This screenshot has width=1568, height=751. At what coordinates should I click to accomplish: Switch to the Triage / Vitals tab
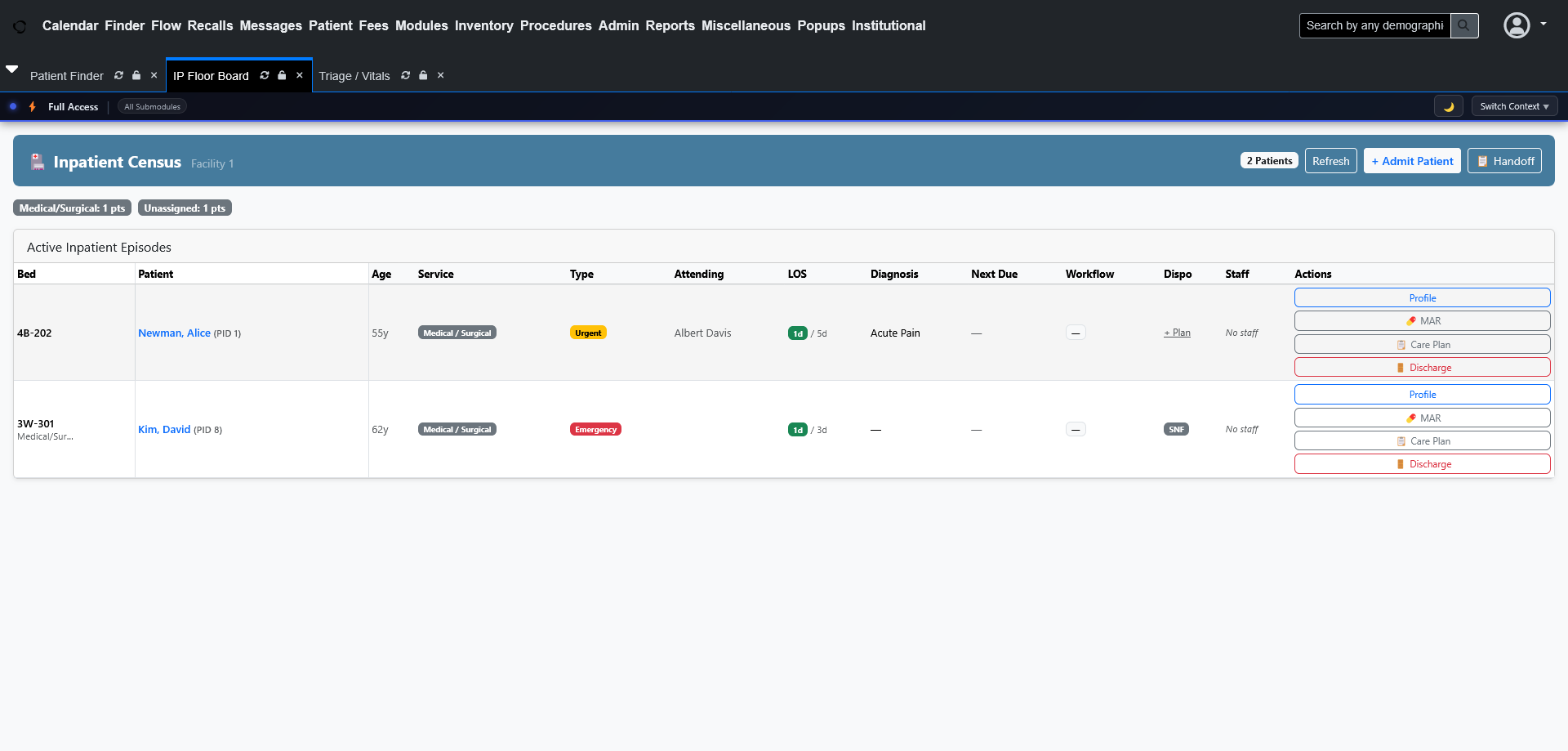click(354, 76)
